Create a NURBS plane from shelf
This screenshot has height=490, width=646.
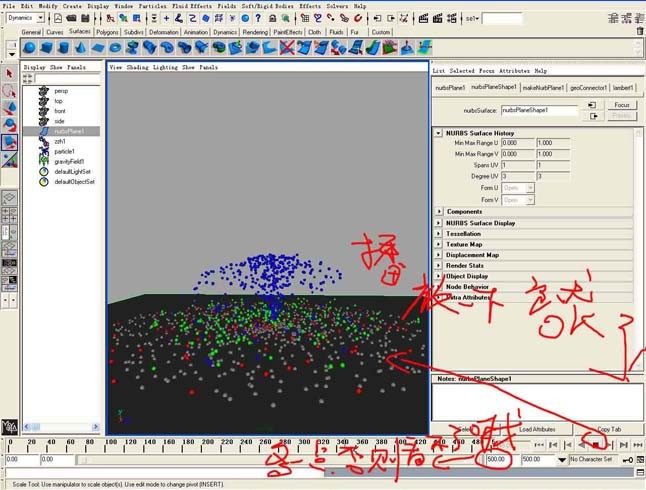(98, 48)
